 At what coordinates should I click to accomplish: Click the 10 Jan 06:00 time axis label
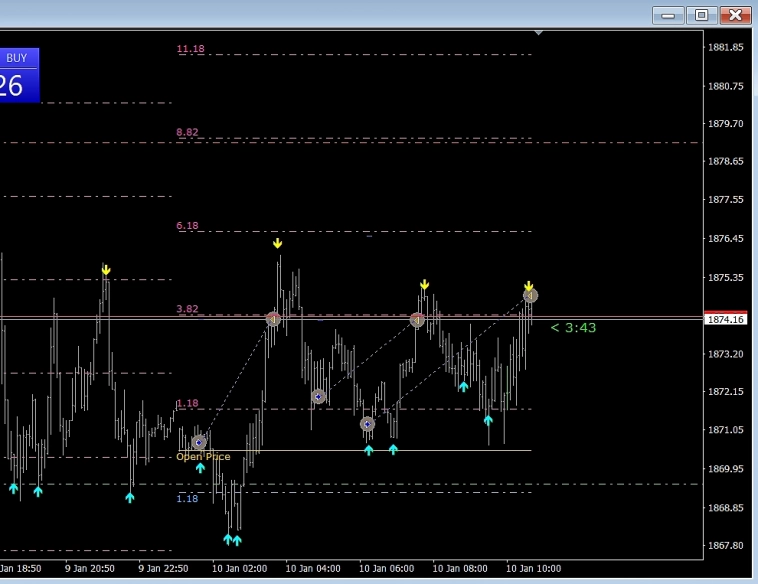pos(386,568)
